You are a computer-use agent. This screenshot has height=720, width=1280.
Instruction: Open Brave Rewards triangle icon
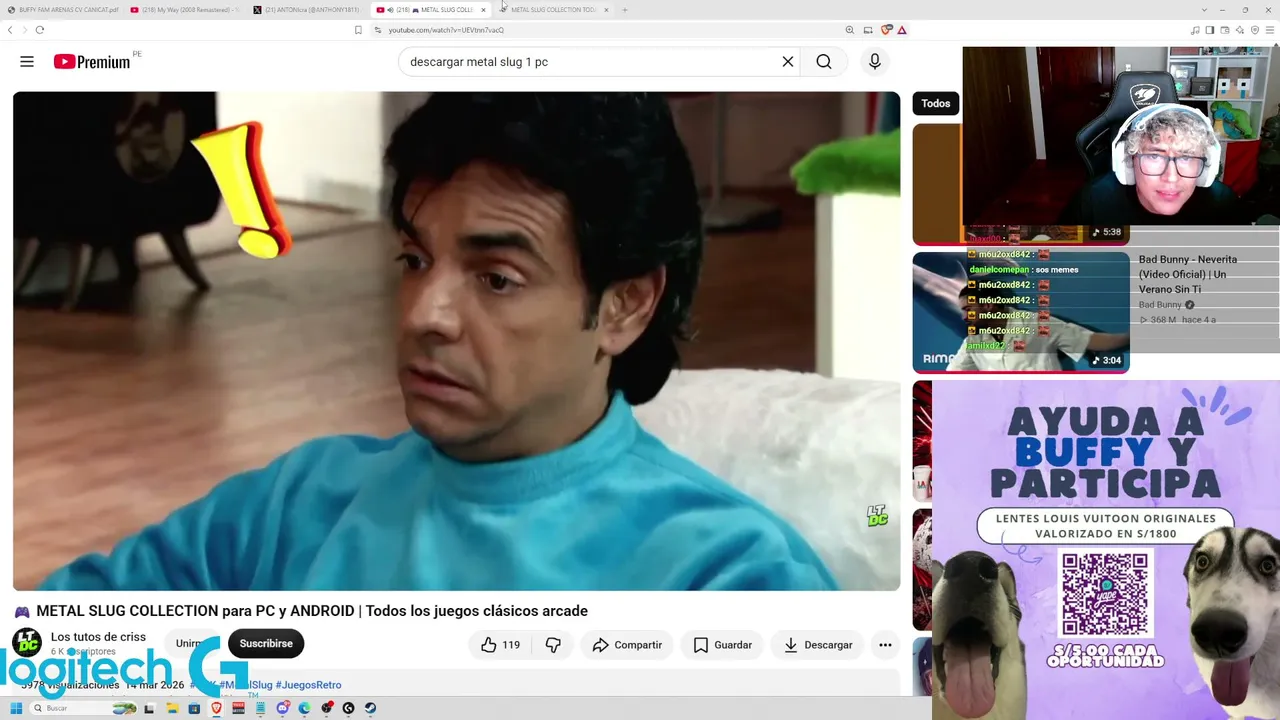coord(901,30)
